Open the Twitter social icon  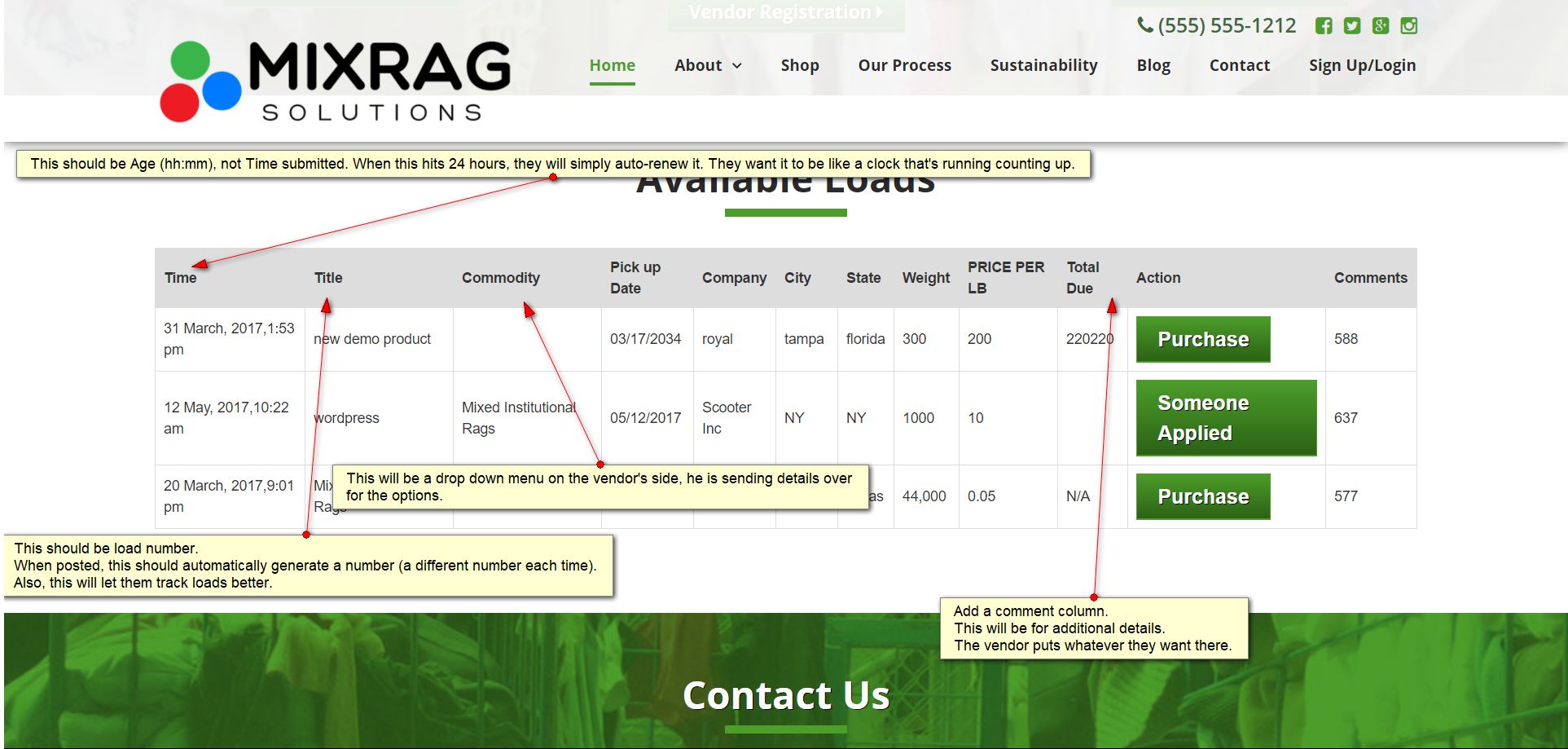point(1352,26)
